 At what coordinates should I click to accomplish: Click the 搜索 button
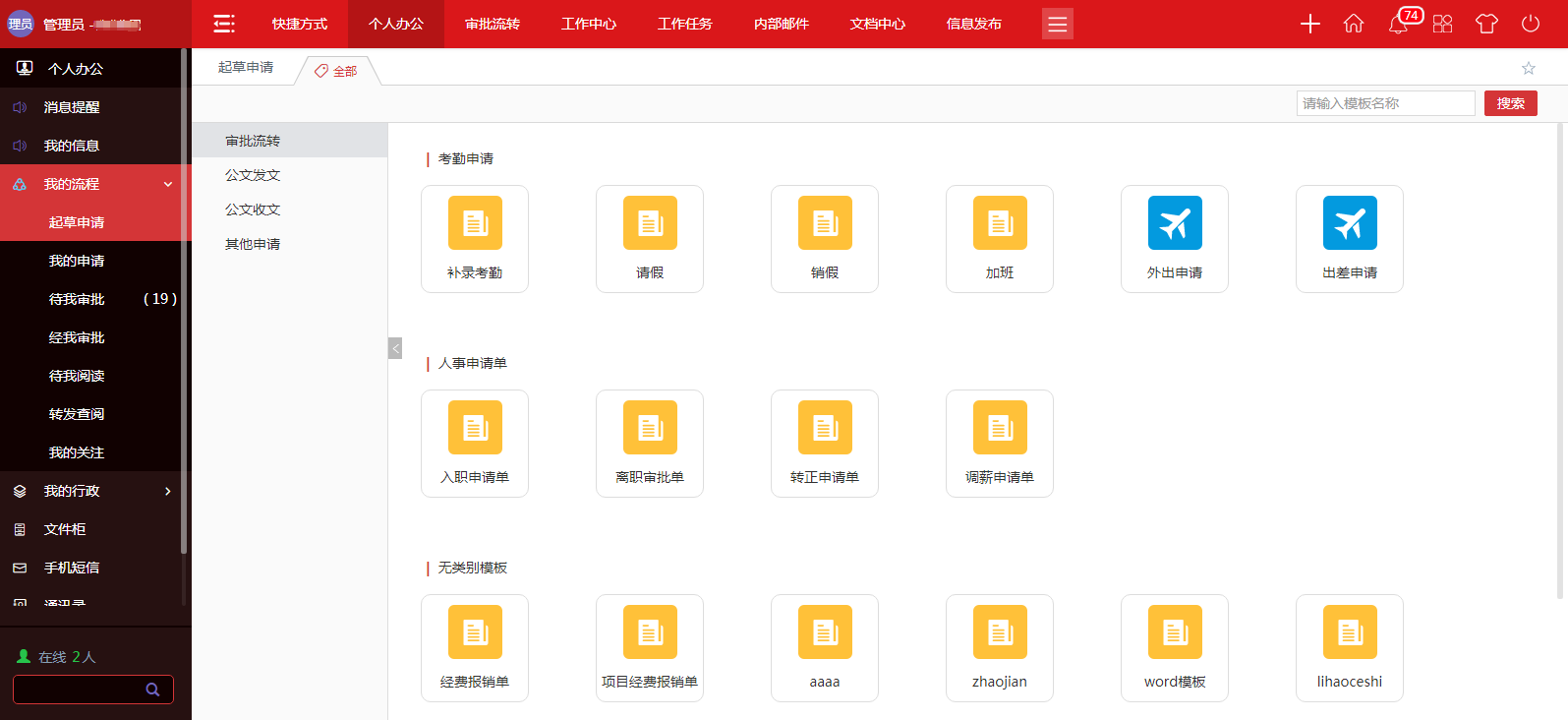(x=1510, y=103)
